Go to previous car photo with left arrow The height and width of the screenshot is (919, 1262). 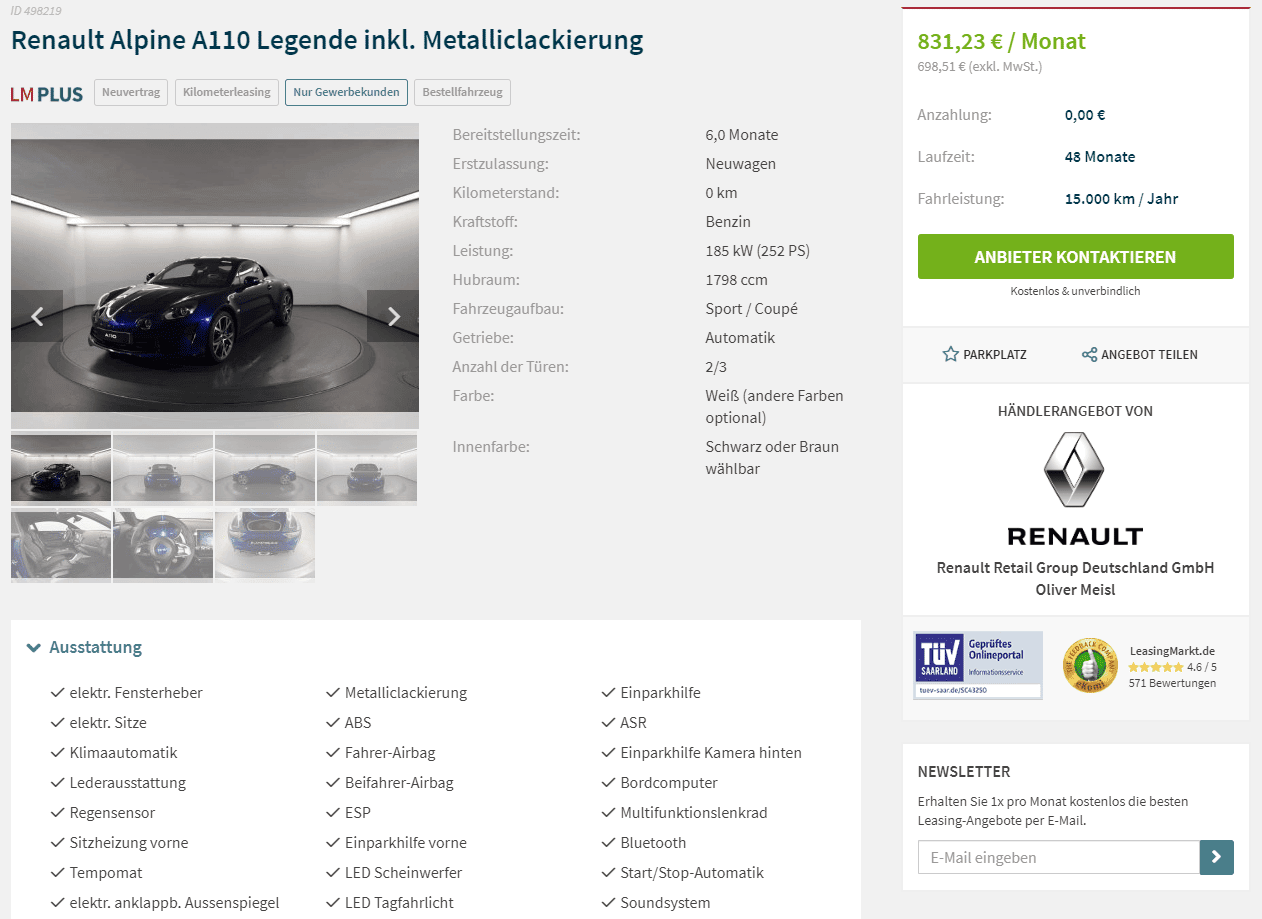(37, 316)
